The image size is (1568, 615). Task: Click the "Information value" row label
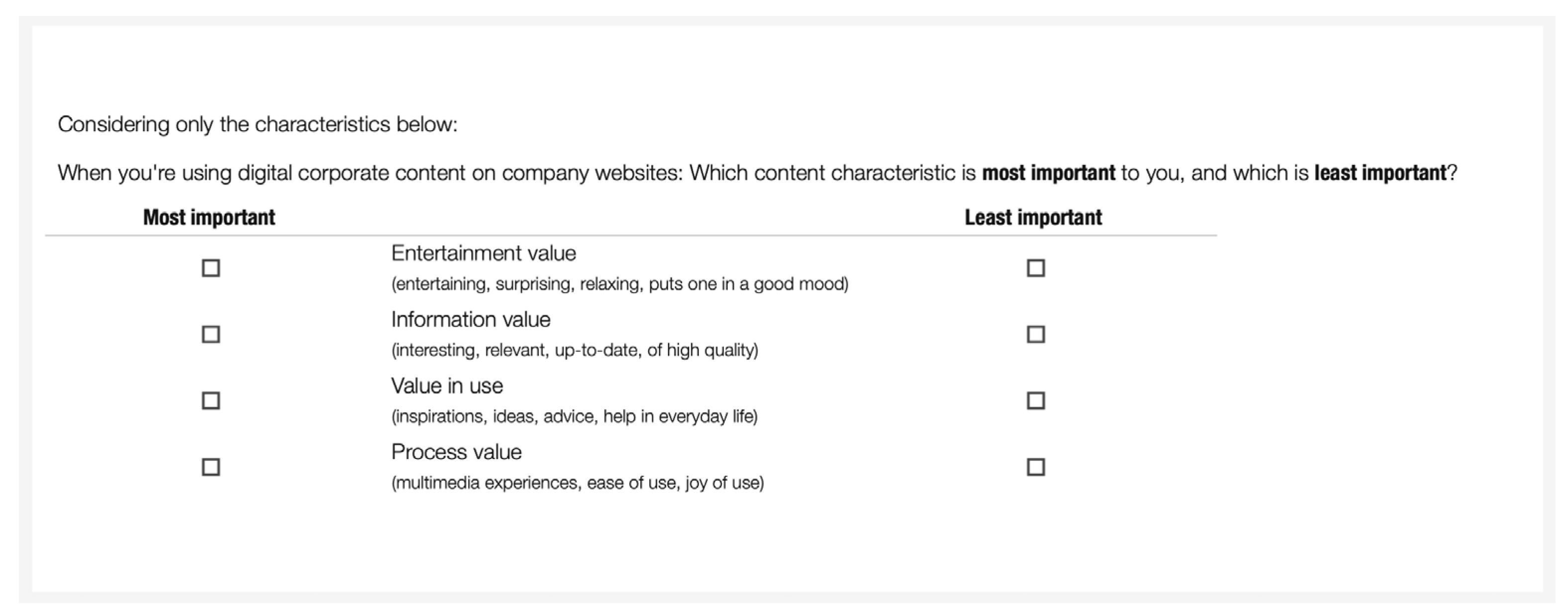click(471, 319)
